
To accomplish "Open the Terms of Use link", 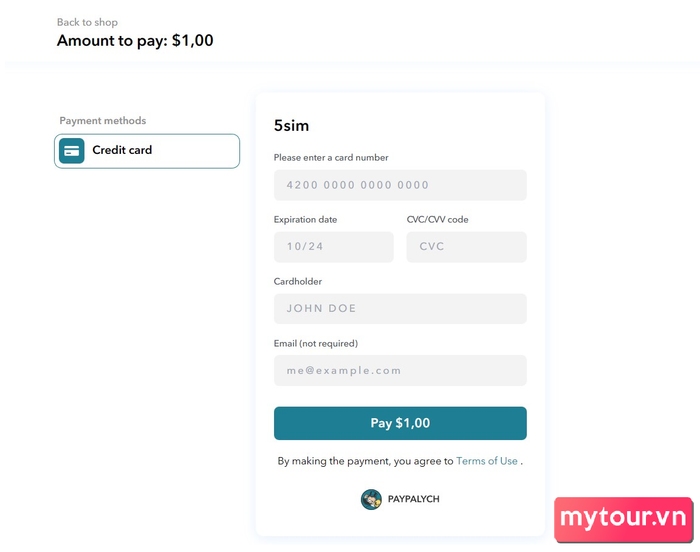I will pos(487,461).
